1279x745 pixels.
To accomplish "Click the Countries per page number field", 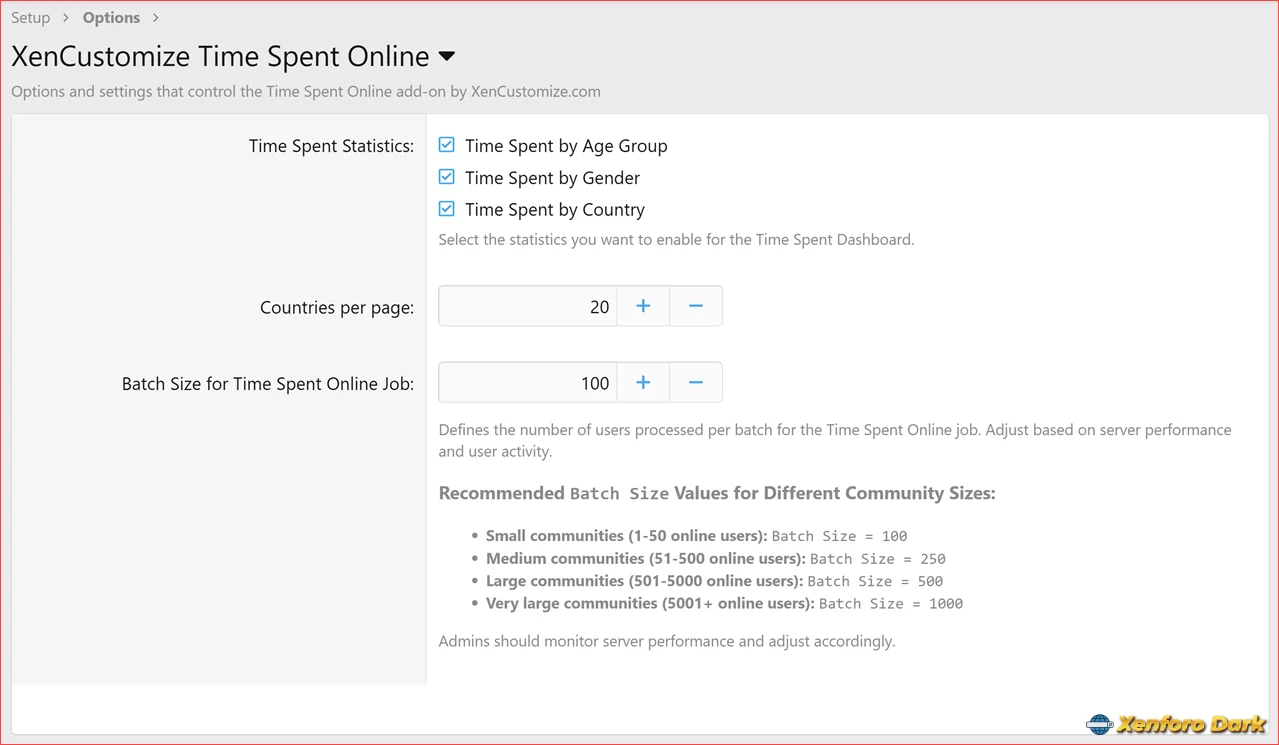I will point(528,306).
